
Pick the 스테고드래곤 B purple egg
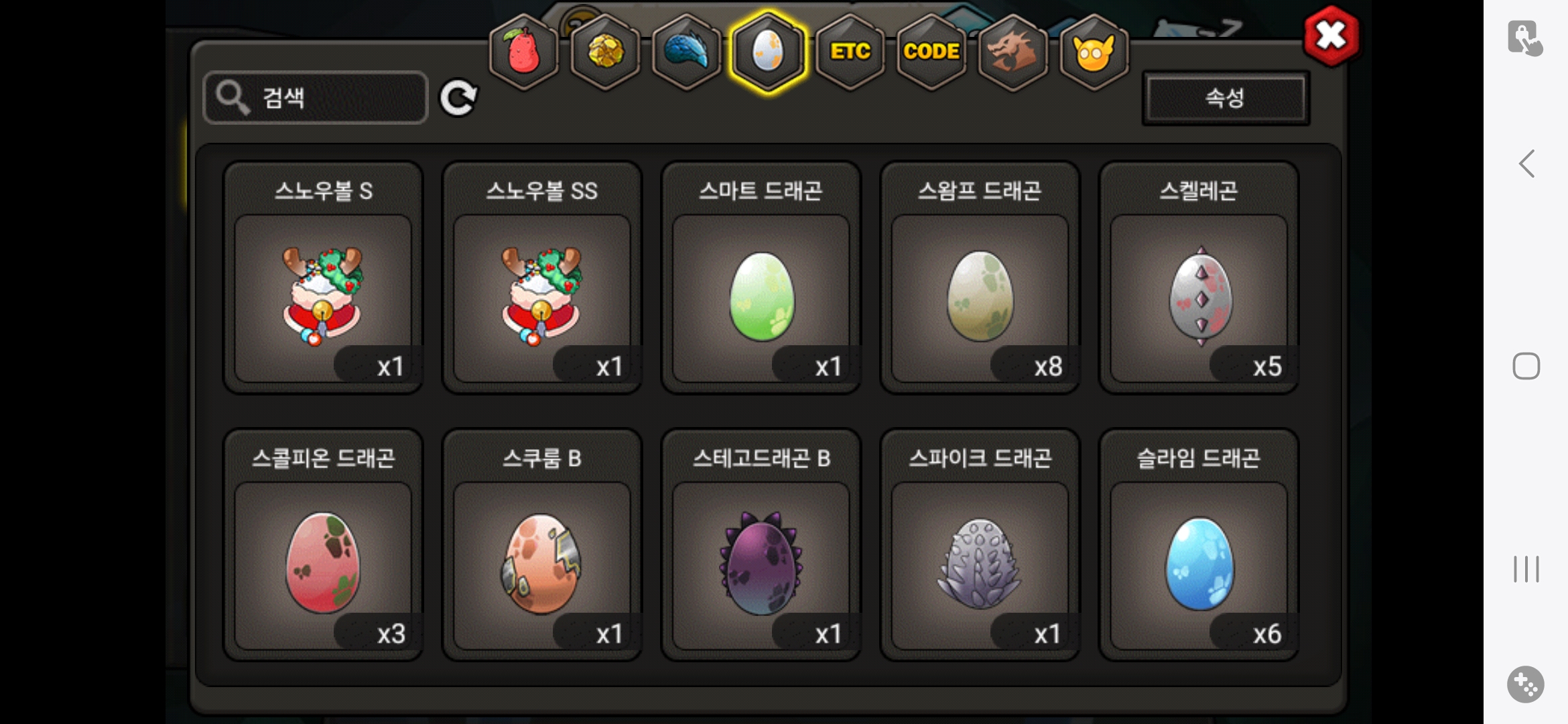tap(761, 545)
